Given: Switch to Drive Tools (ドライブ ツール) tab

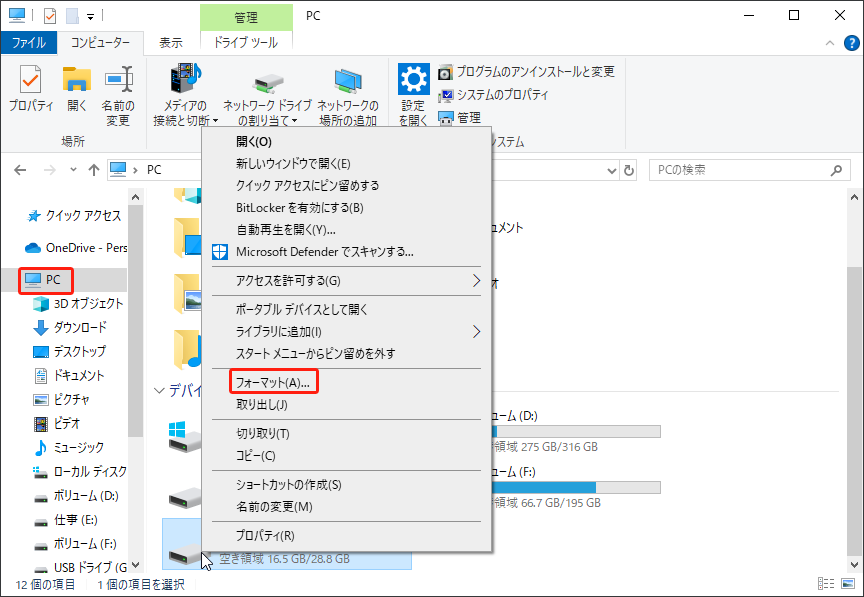Looking at the screenshot, I should click(x=246, y=43).
